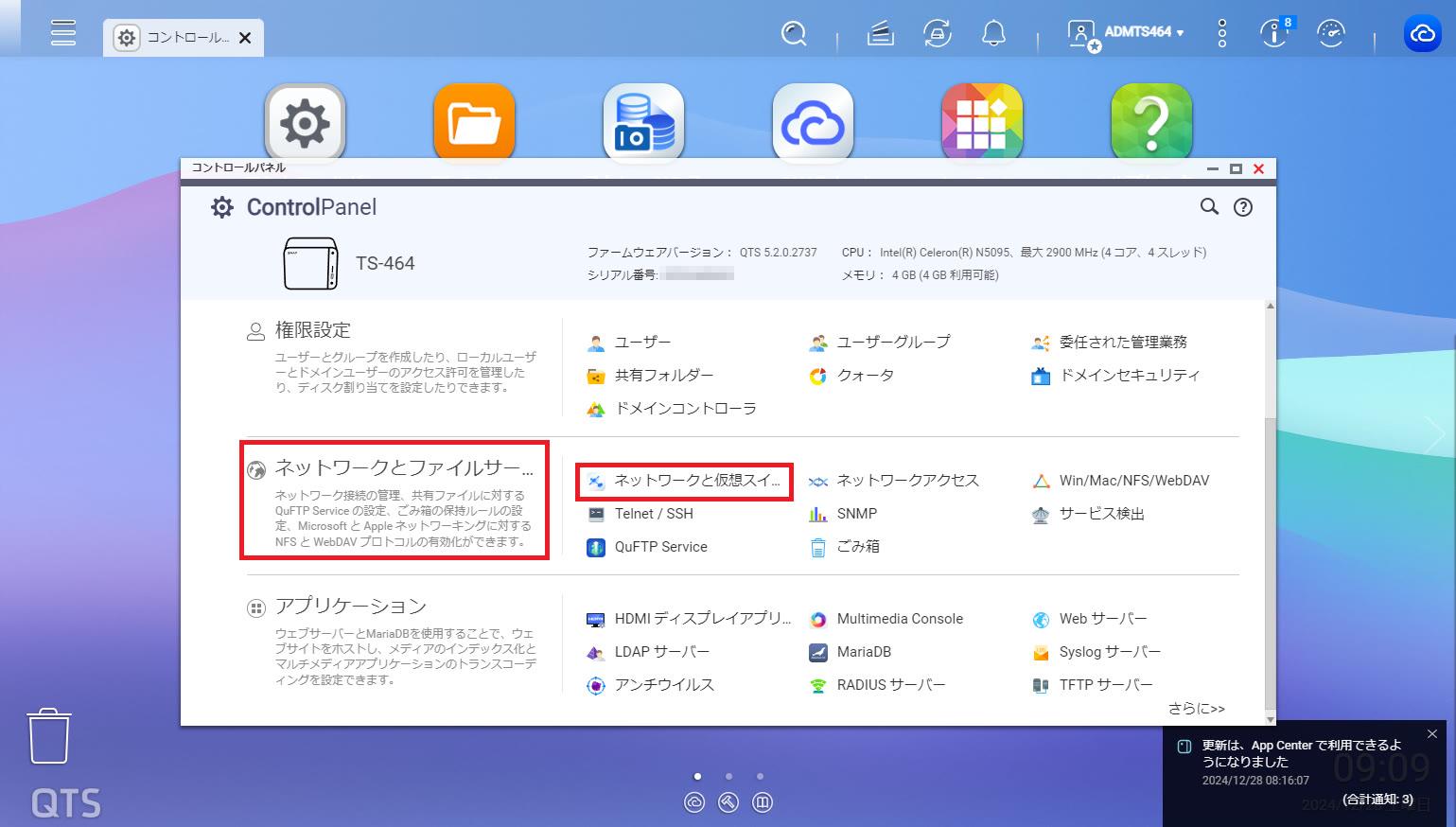Open ユーザー settings
Screen dimensions: 1456x827
point(629,343)
